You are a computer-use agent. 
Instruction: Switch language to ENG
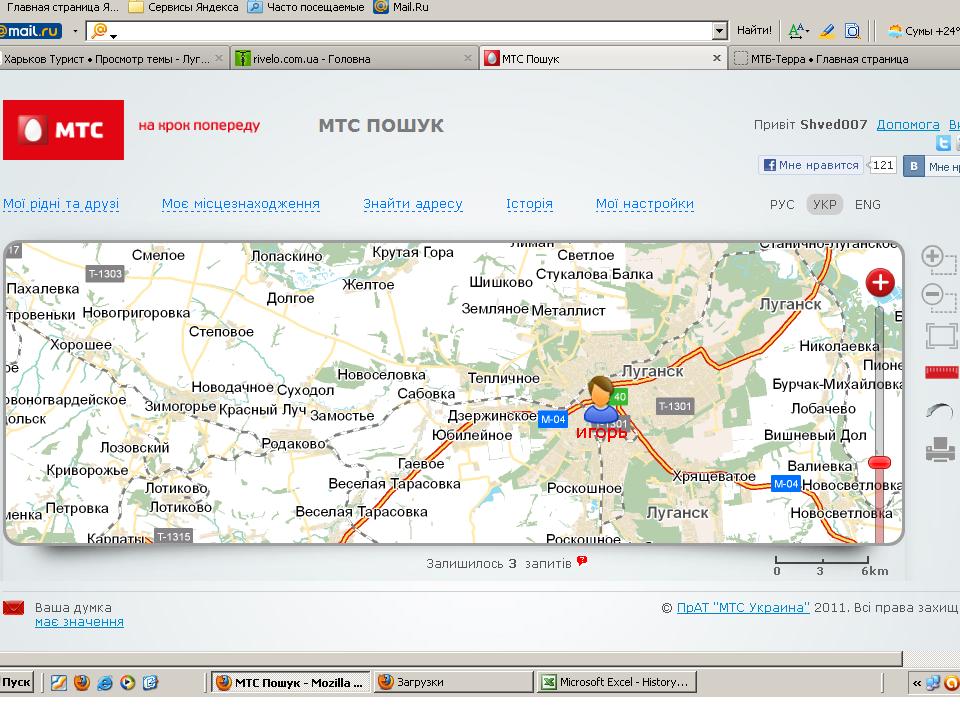(868, 204)
